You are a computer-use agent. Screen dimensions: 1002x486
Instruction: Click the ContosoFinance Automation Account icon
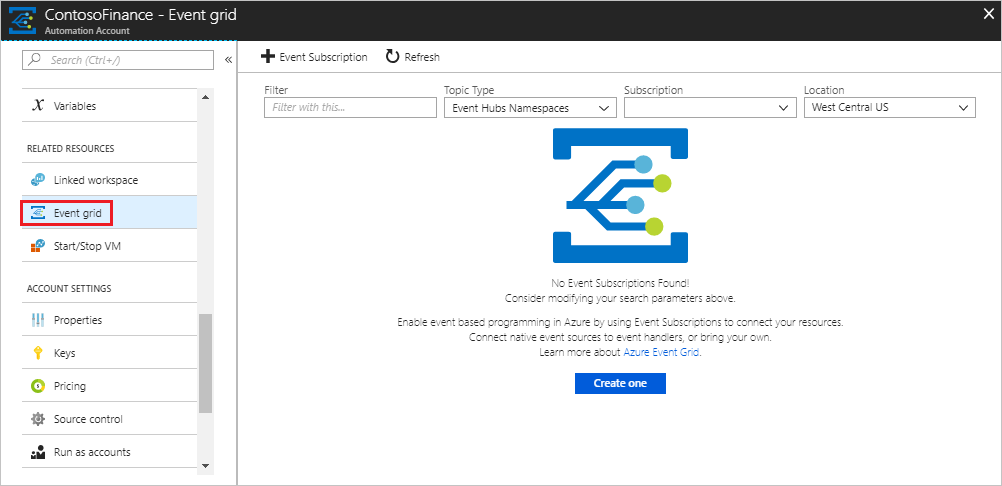(22, 21)
